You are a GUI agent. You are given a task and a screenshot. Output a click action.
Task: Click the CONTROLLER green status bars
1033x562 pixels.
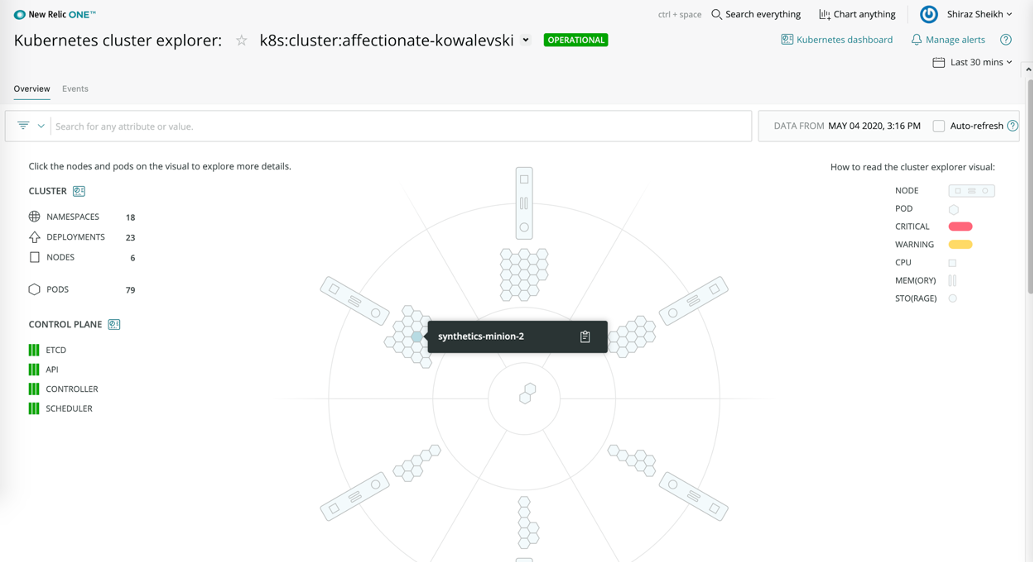coord(34,389)
